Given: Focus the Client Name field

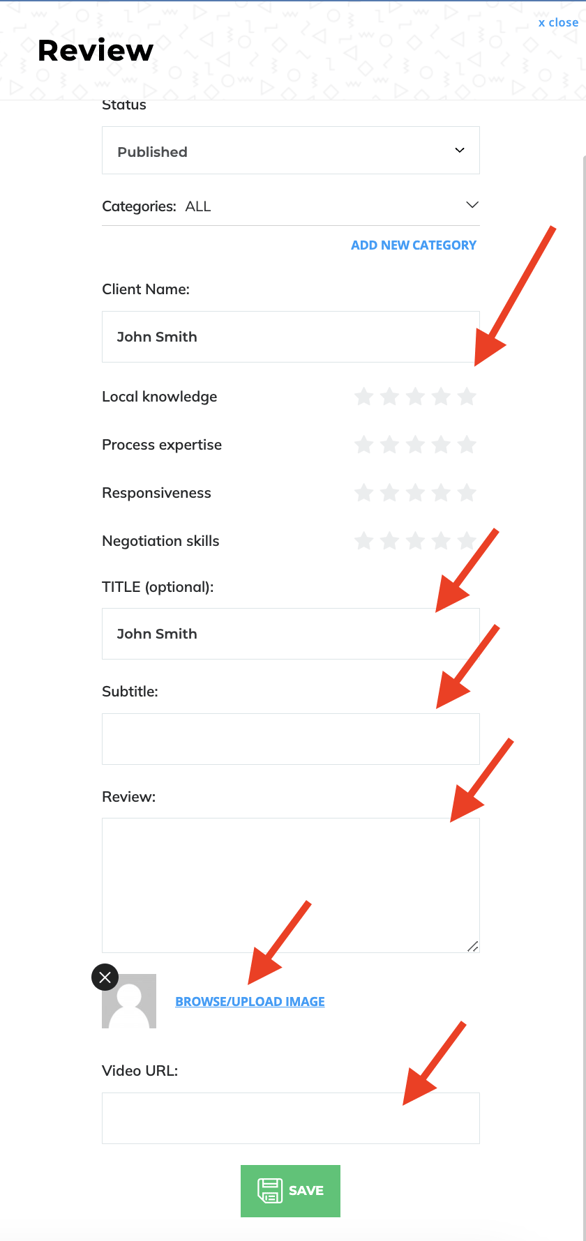Looking at the screenshot, I should (x=291, y=337).
